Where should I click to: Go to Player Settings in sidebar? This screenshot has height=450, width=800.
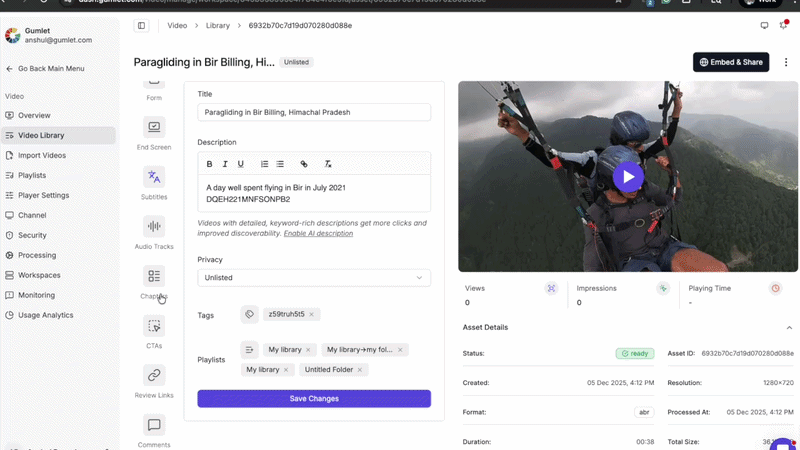pos(44,195)
